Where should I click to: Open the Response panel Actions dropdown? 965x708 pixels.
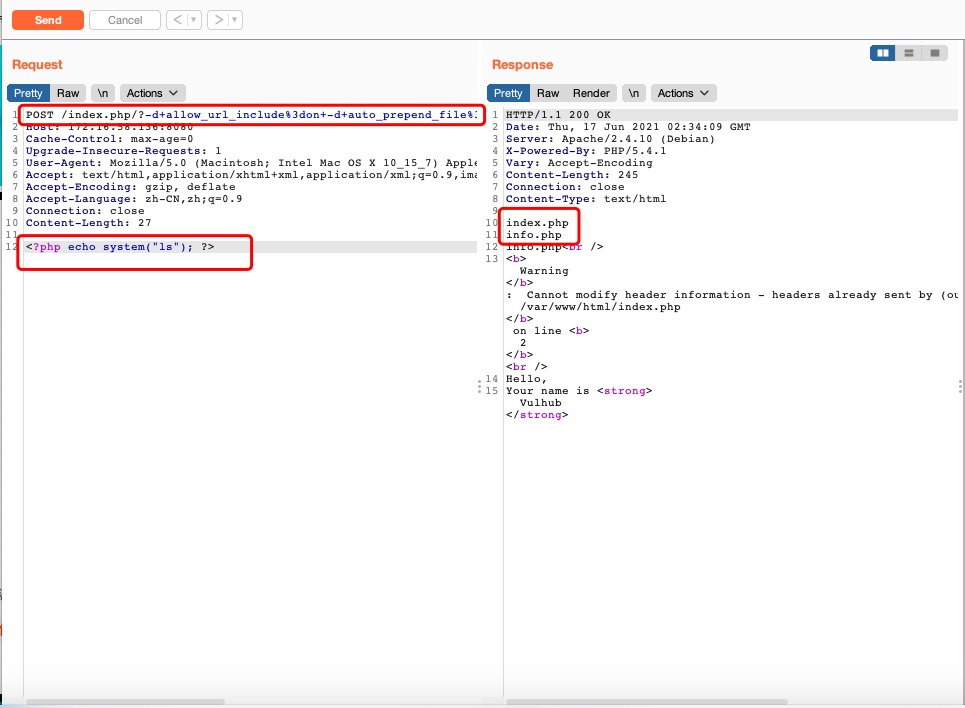[x=683, y=93]
